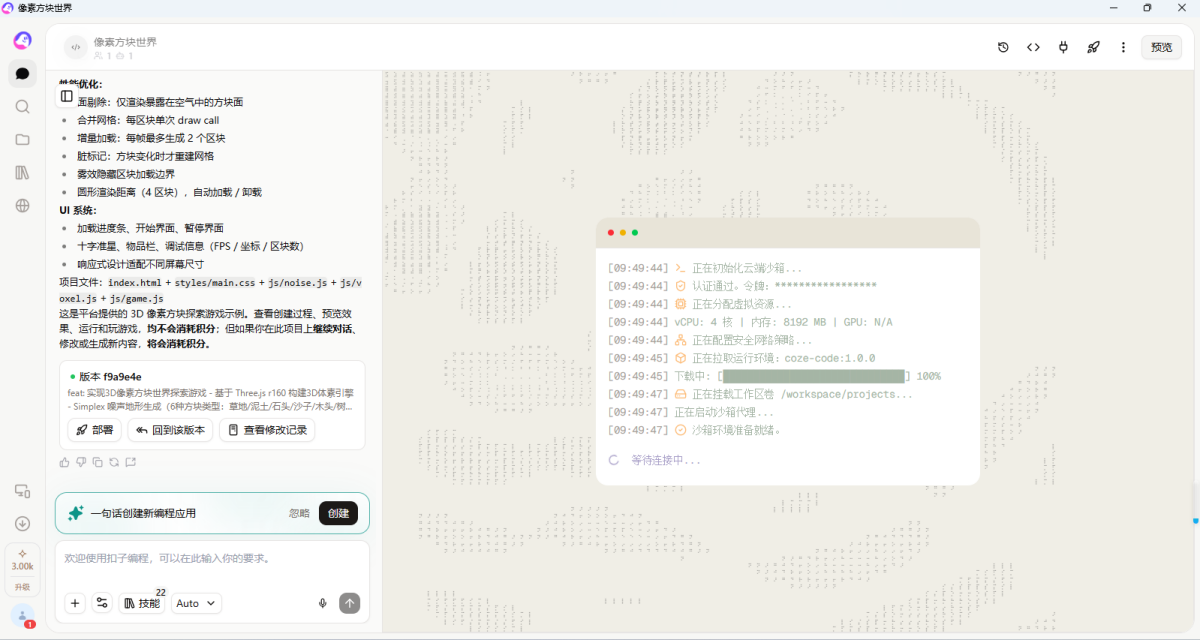Expand the Auto model dropdown
Viewport: 1200px width, 640px height.
(197, 603)
